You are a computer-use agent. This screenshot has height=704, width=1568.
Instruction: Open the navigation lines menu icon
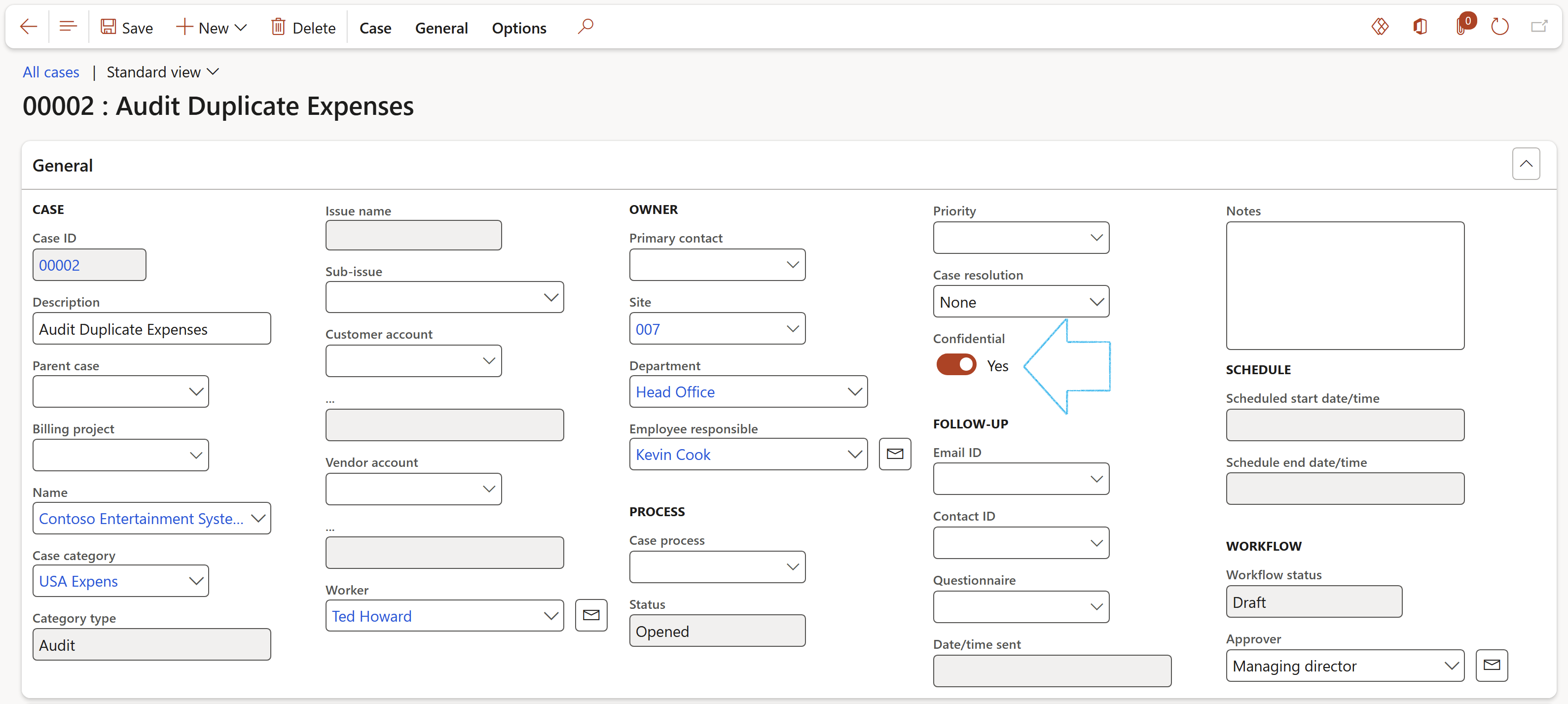68,27
